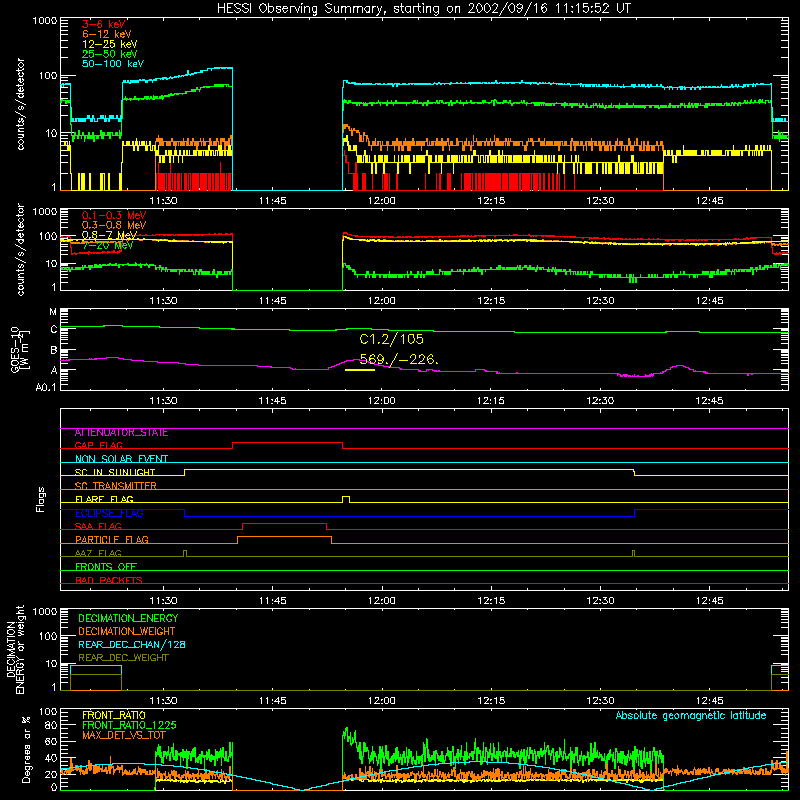Select the 'NON_SOLAR_EVENT' flag label
This screenshot has height=800, width=800.
point(121,459)
